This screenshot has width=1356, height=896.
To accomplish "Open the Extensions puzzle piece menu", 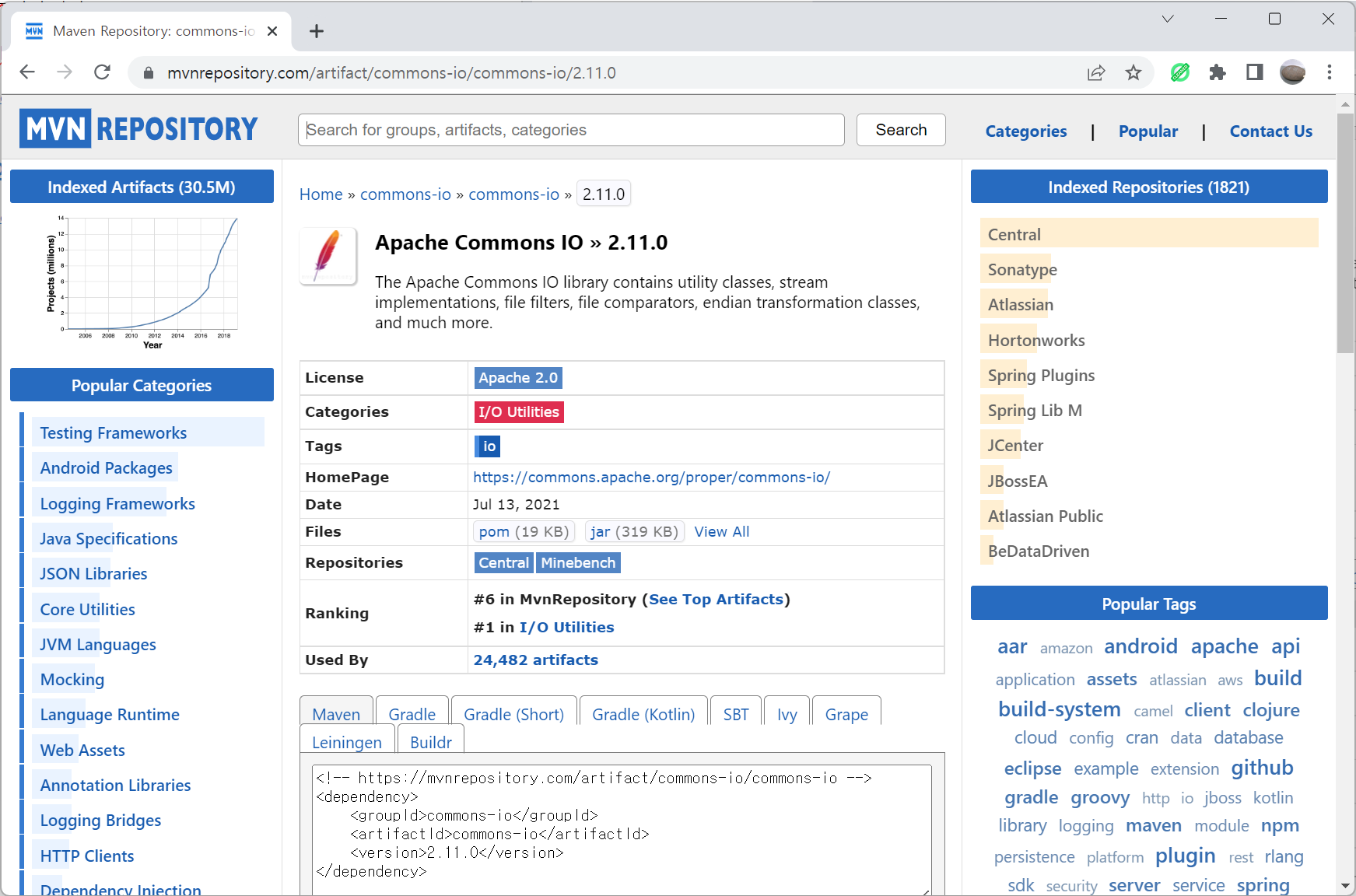I will (1218, 72).
